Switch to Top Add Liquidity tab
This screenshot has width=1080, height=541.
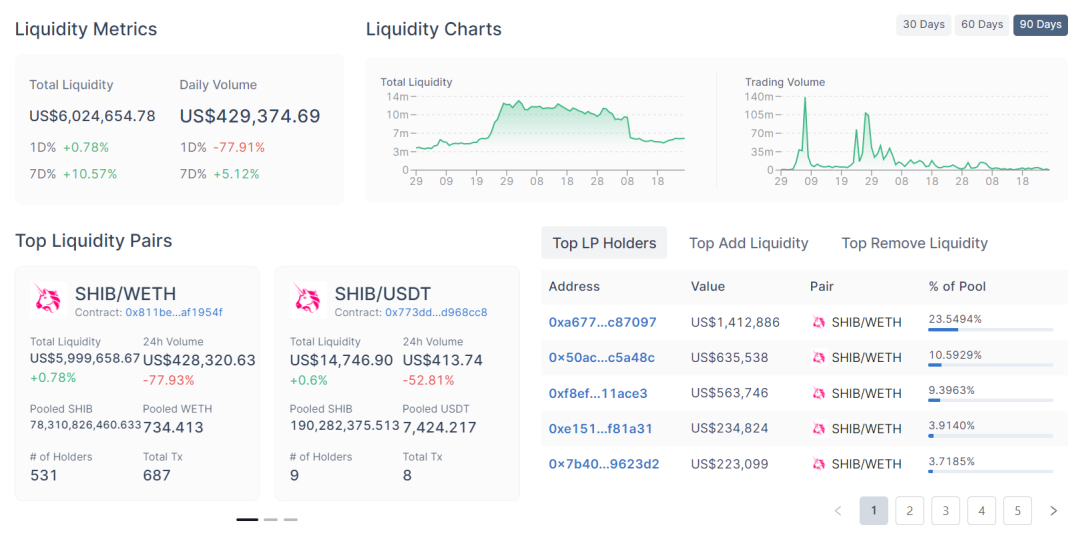pos(749,243)
